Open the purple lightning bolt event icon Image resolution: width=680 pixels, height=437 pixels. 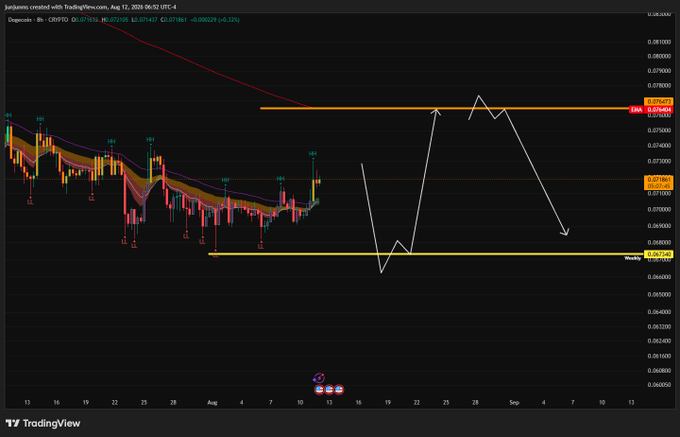(319, 378)
